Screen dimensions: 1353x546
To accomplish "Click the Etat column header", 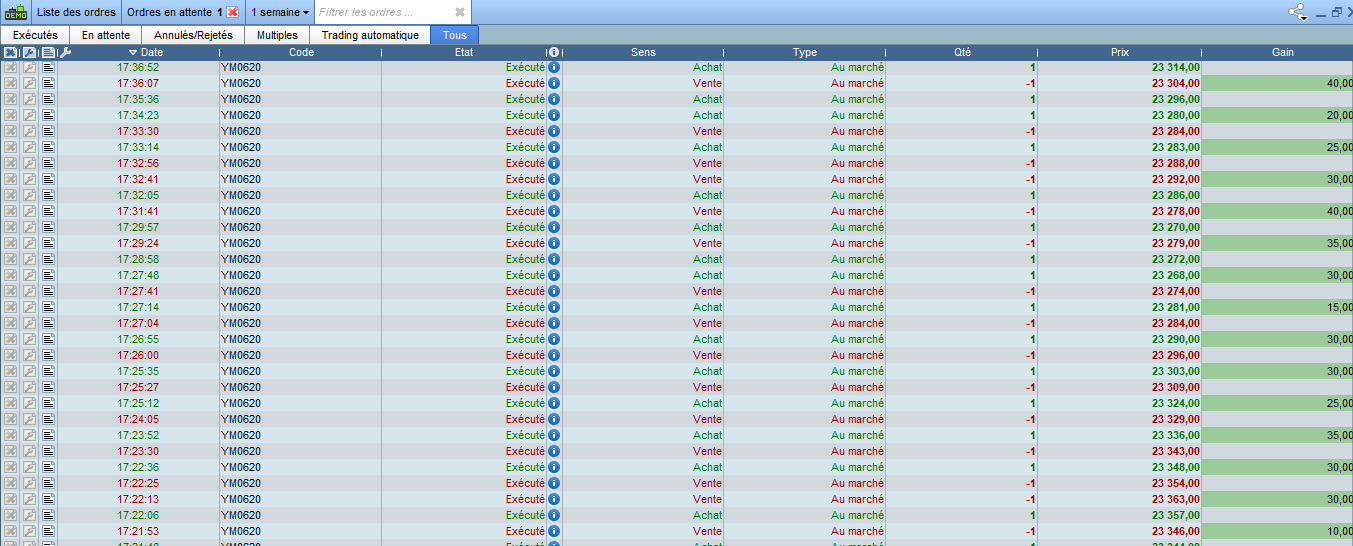I will click(x=464, y=52).
